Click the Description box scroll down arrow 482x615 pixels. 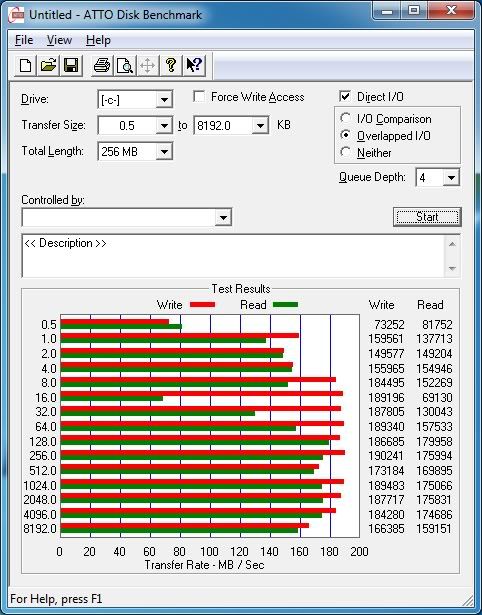pyautogui.click(x=452, y=268)
